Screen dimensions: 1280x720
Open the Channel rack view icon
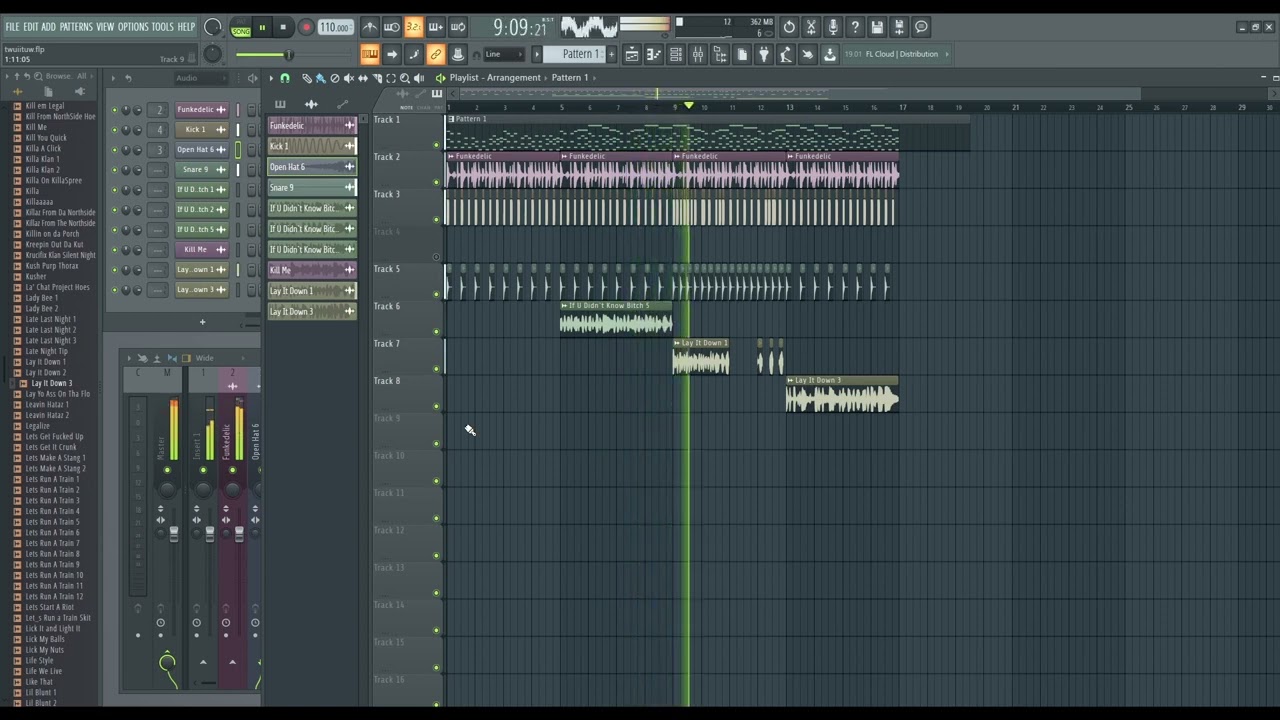(x=676, y=54)
